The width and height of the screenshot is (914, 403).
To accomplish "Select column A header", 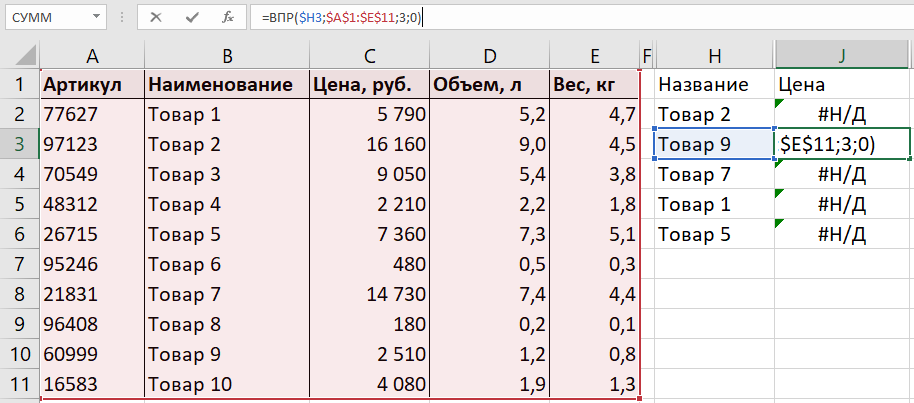I will (x=92, y=54).
